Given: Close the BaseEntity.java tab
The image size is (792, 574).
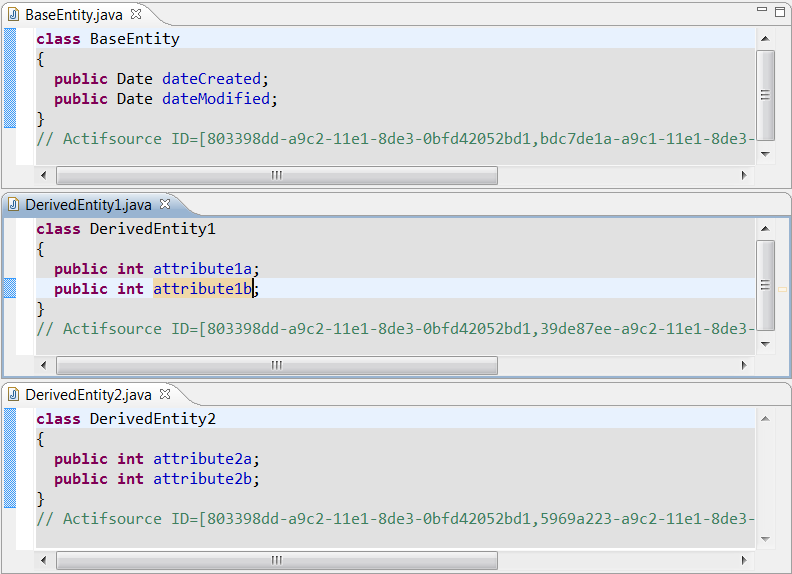Looking at the screenshot, I should click(136, 14).
